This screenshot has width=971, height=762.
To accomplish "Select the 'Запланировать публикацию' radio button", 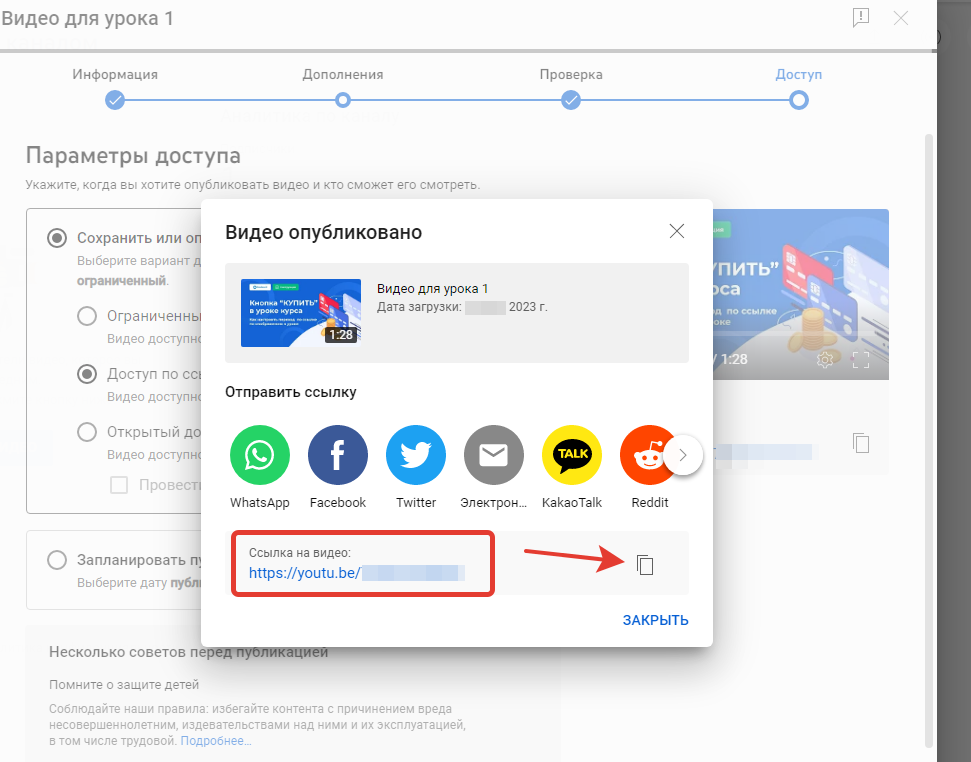I will (x=57, y=560).
